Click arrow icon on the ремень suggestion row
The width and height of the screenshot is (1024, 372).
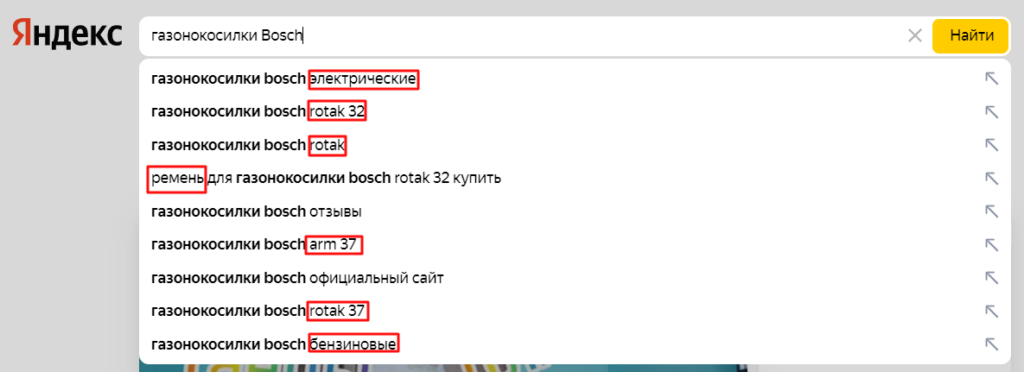(x=991, y=178)
